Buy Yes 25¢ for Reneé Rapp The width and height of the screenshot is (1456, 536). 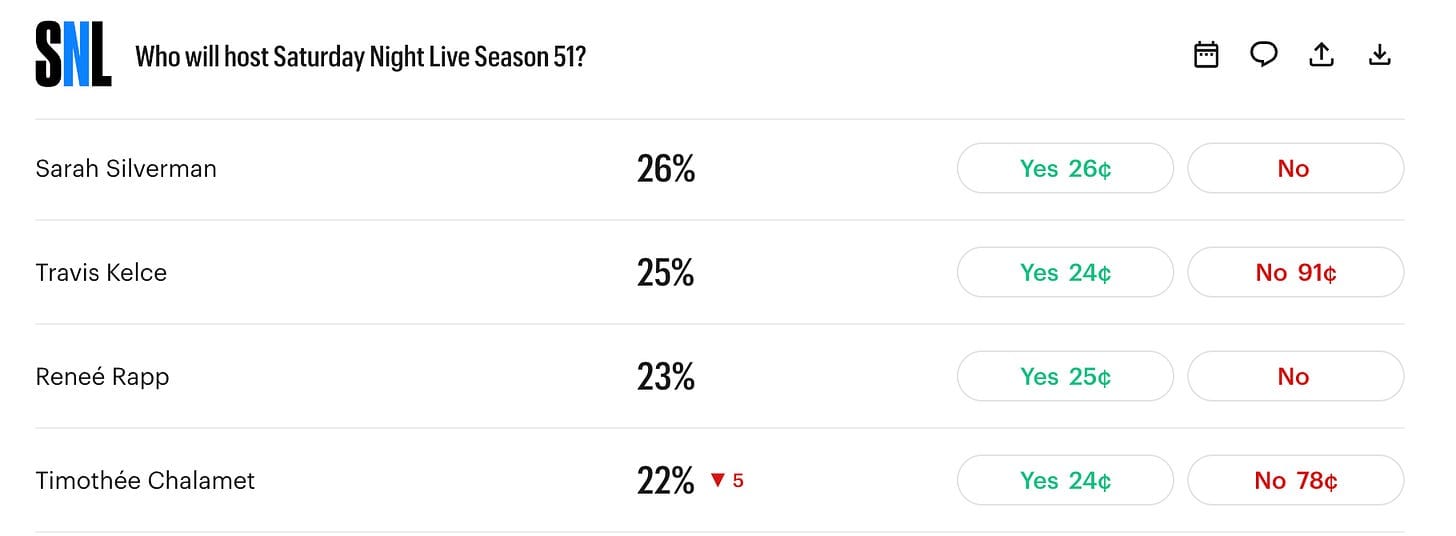1065,376
